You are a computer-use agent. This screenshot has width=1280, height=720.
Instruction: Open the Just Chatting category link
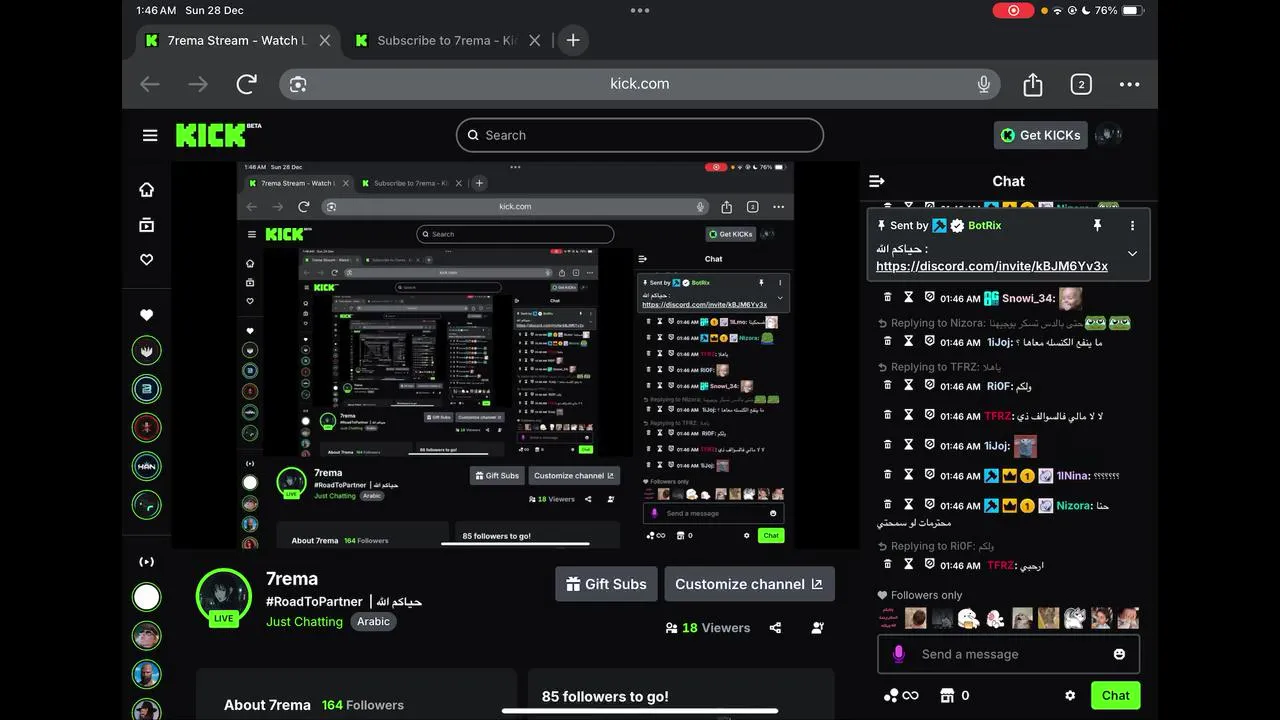pos(304,621)
